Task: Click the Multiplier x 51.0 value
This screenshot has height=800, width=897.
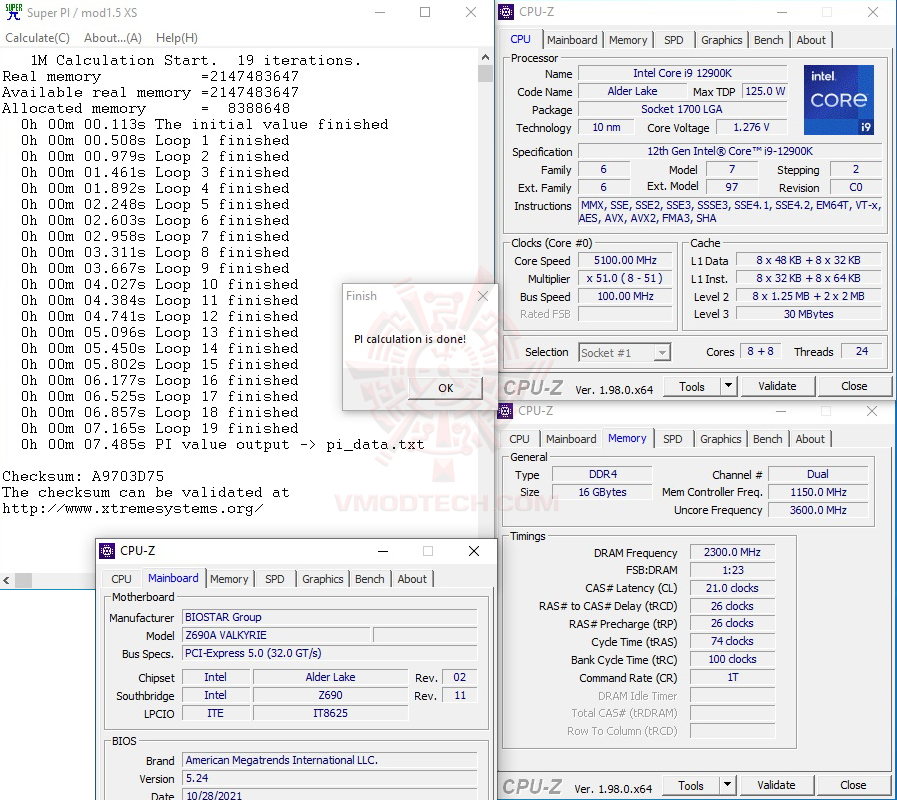Action: (625, 278)
